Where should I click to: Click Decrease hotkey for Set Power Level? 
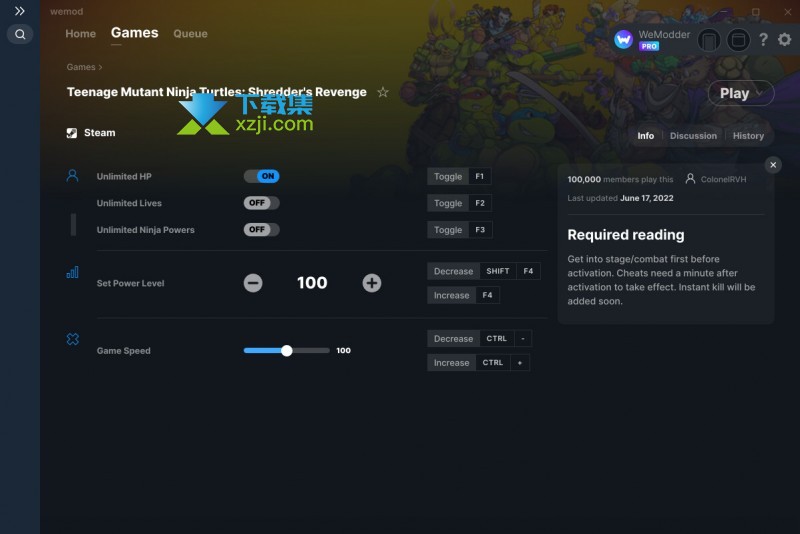tap(454, 271)
